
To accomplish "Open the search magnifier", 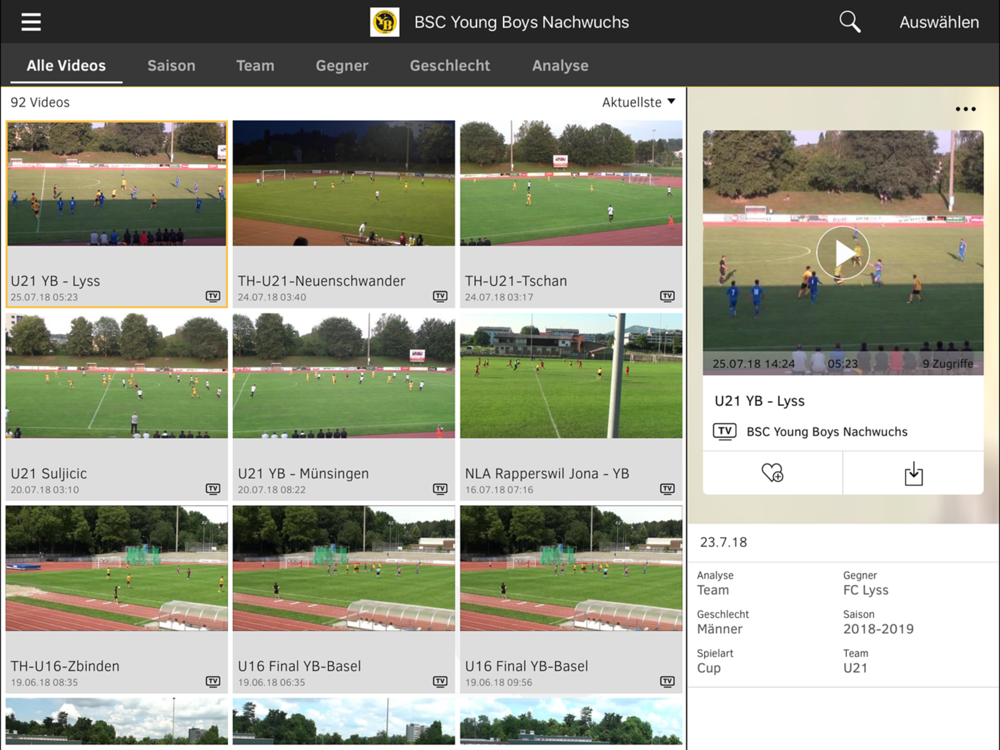I will [849, 22].
